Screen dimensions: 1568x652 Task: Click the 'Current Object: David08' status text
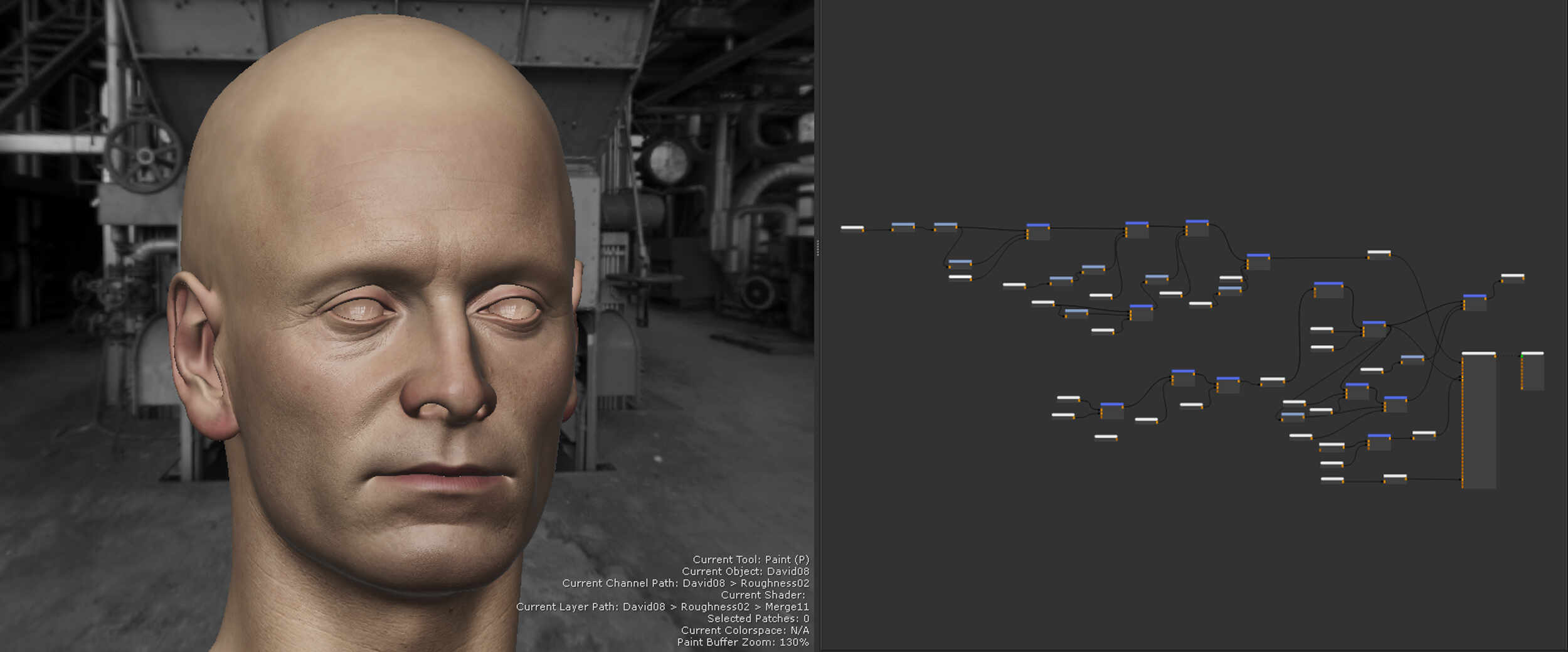[x=745, y=571]
